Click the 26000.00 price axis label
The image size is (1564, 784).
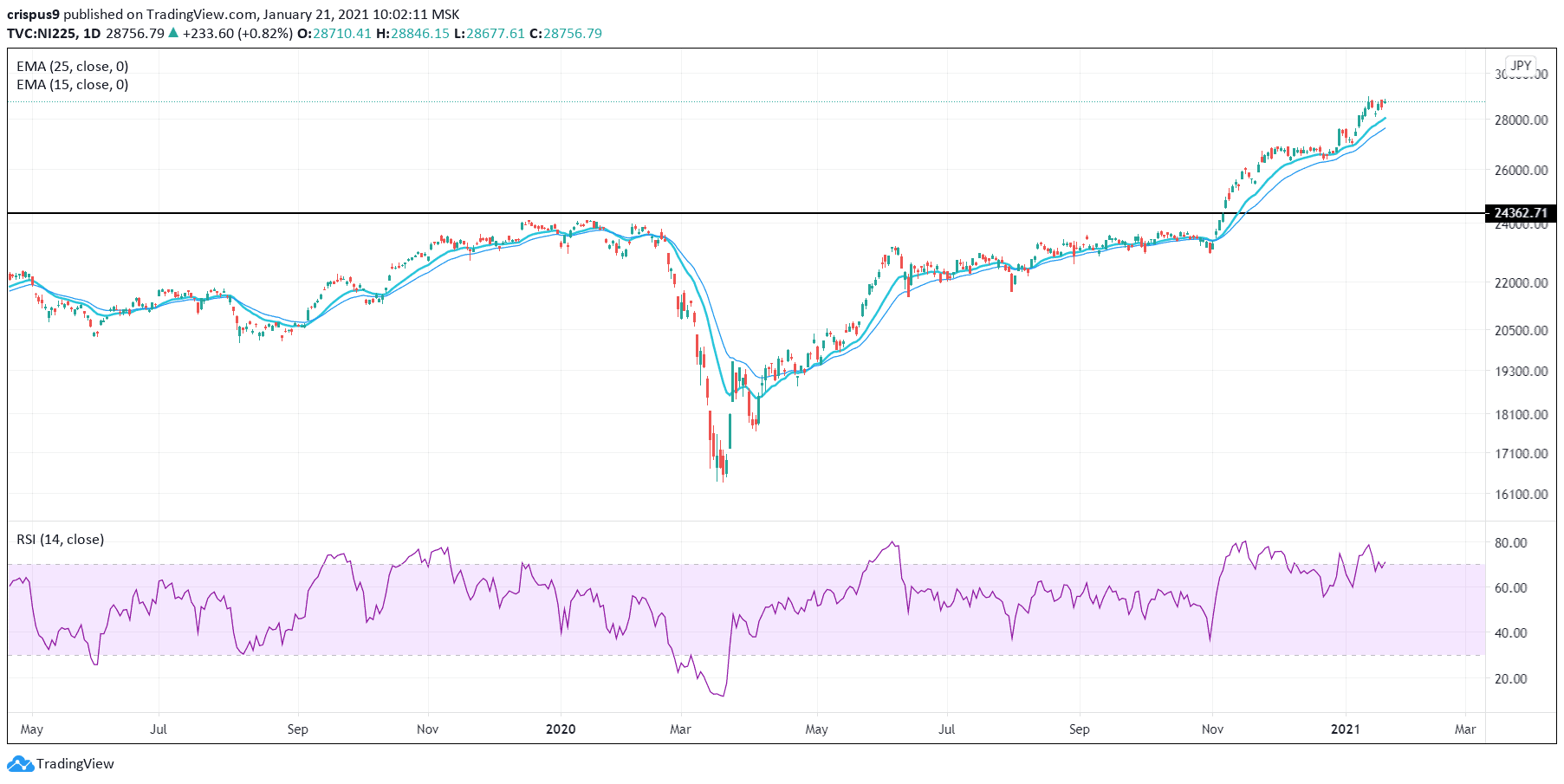[1522, 170]
